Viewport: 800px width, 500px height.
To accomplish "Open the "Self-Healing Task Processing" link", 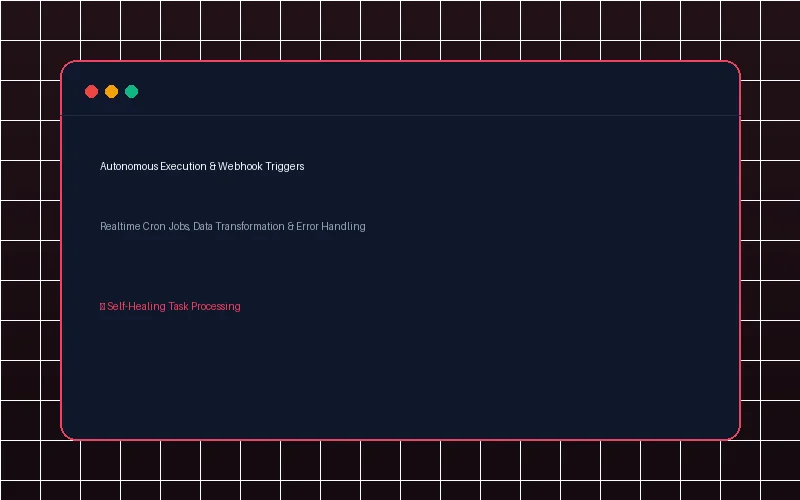I will click(170, 306).
